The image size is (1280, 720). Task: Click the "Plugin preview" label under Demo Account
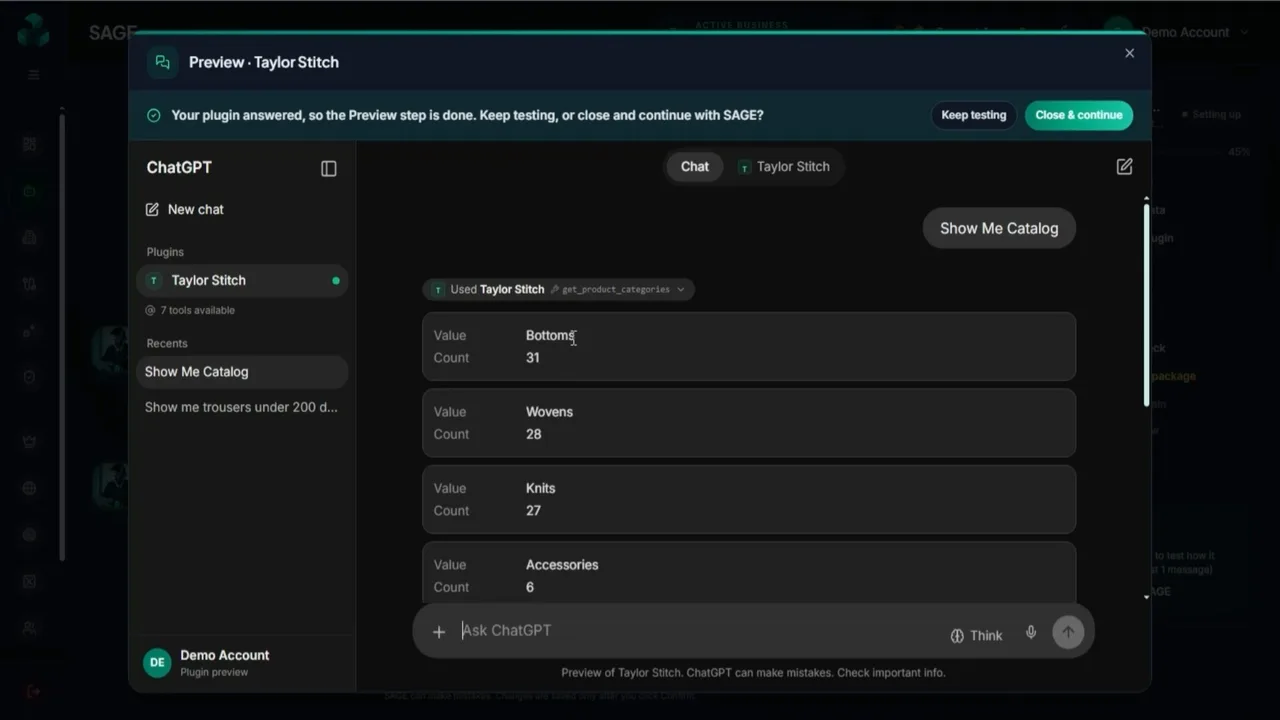click(214, 673)
